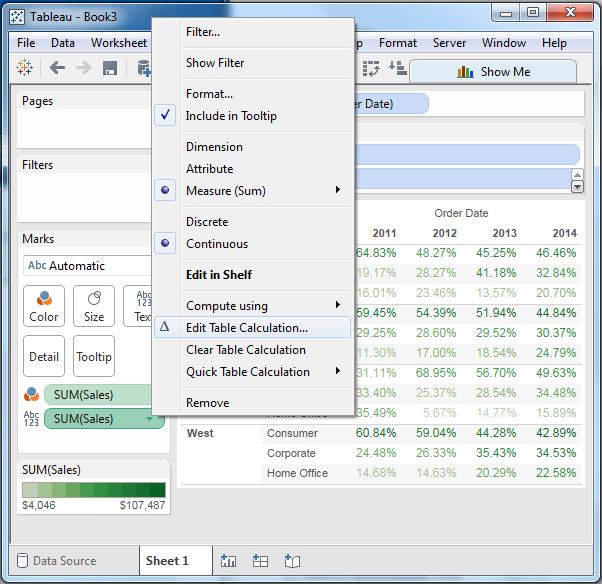Open the Color marks card
Image resolution: width=602 pixels, height=584 pixels.
click(44, 306)
